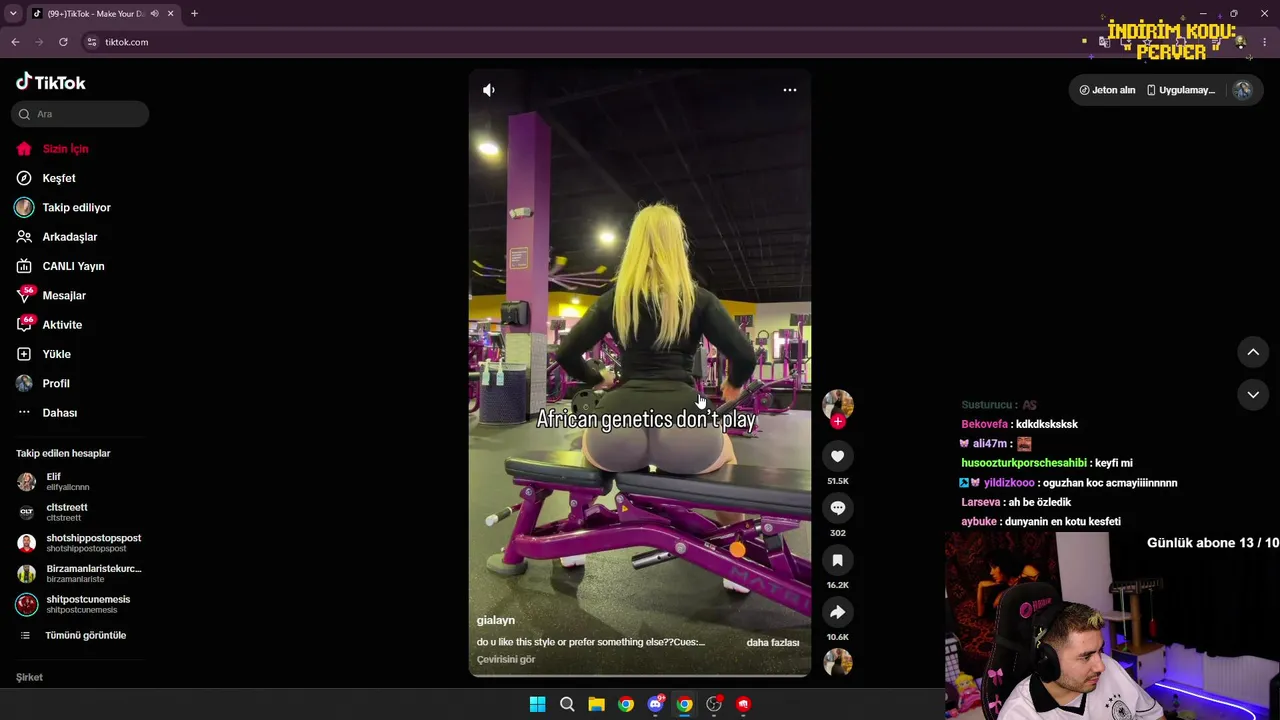Open Windows taskbar search
The height and width of the screenshot is (720, 1280).
(567, 704)
